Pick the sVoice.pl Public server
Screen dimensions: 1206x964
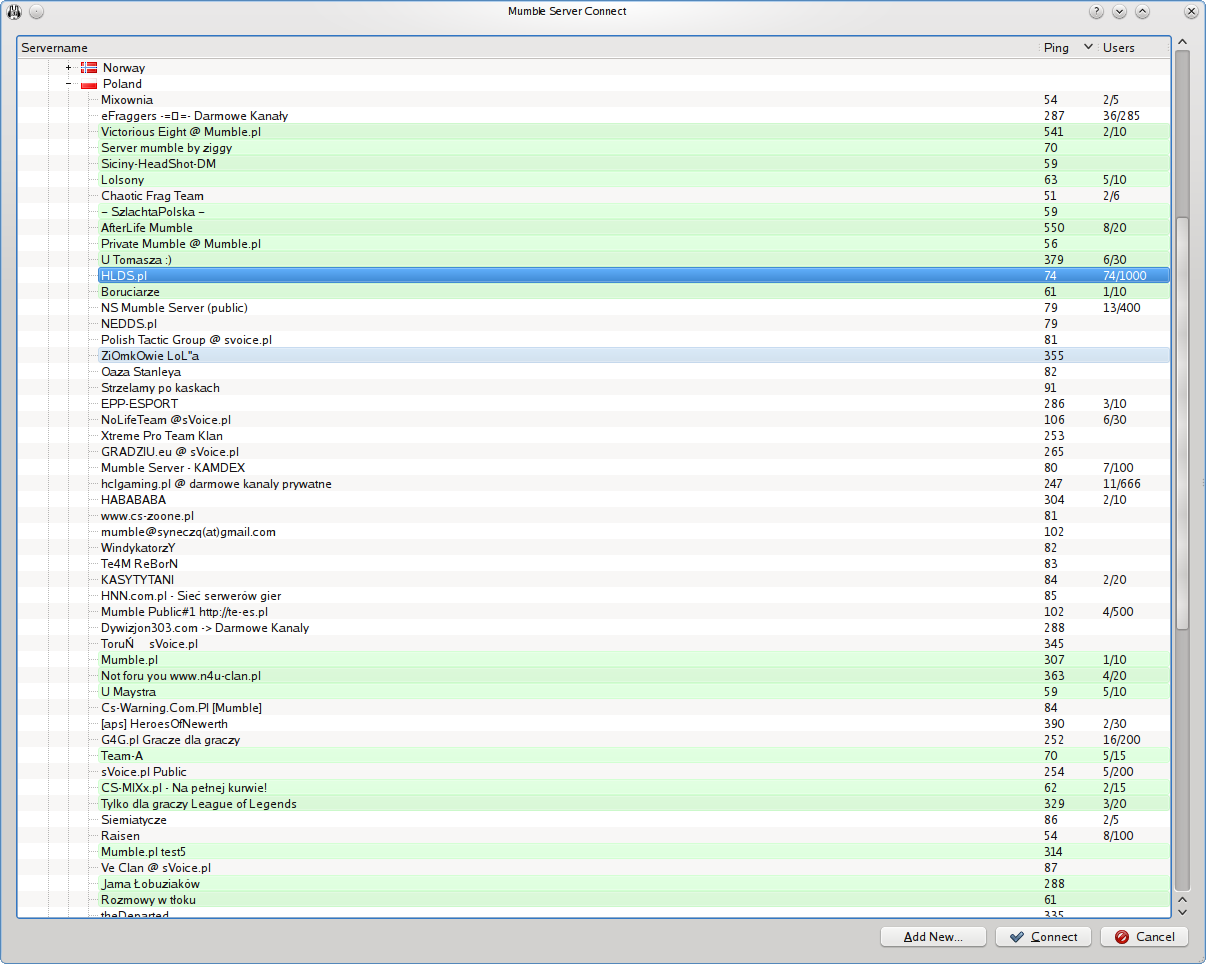[x=144, y=772]
